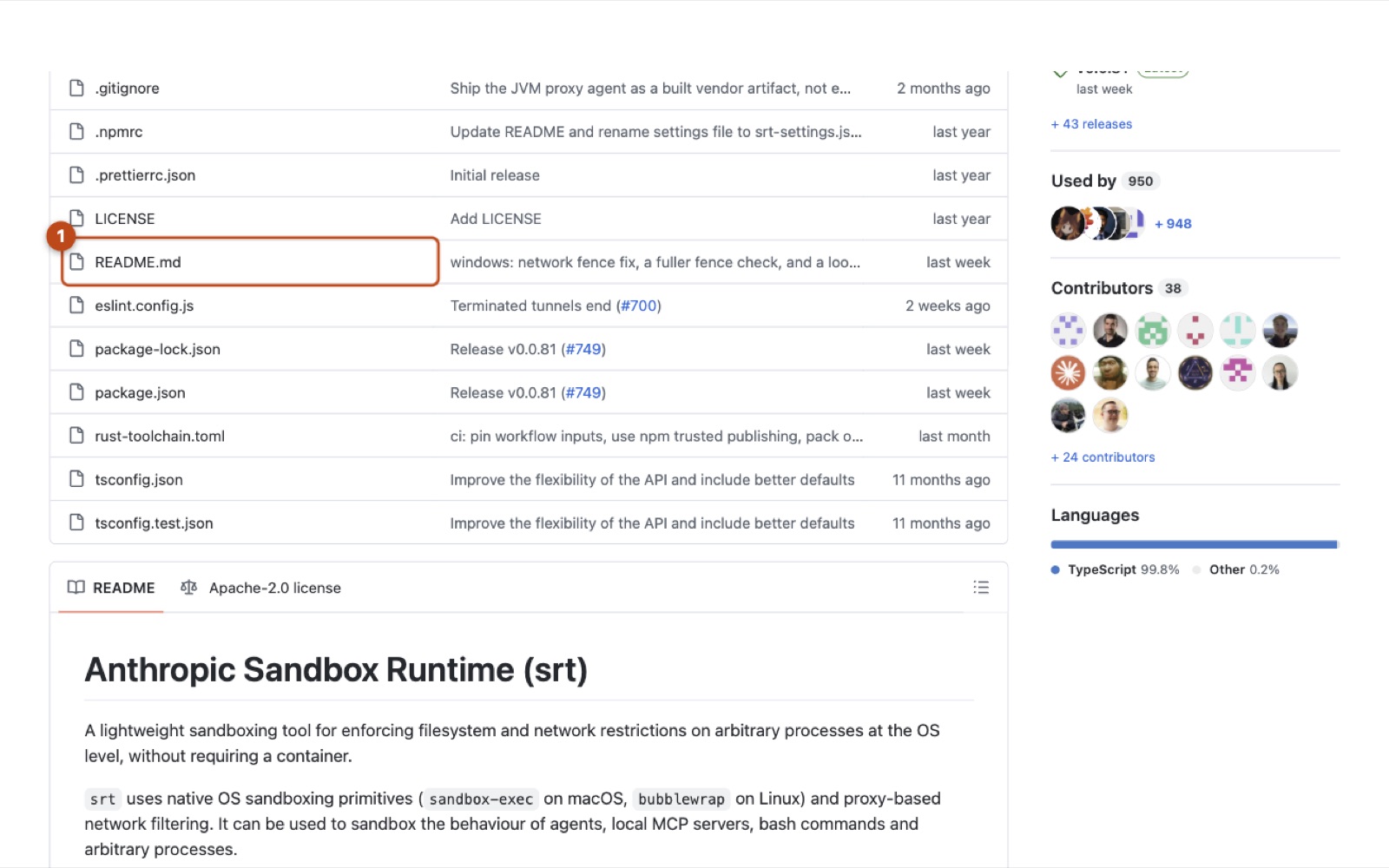View + 24 contributors link
The width and height of the screenshot is (1389, 868).
click(x=1103, y=457)
